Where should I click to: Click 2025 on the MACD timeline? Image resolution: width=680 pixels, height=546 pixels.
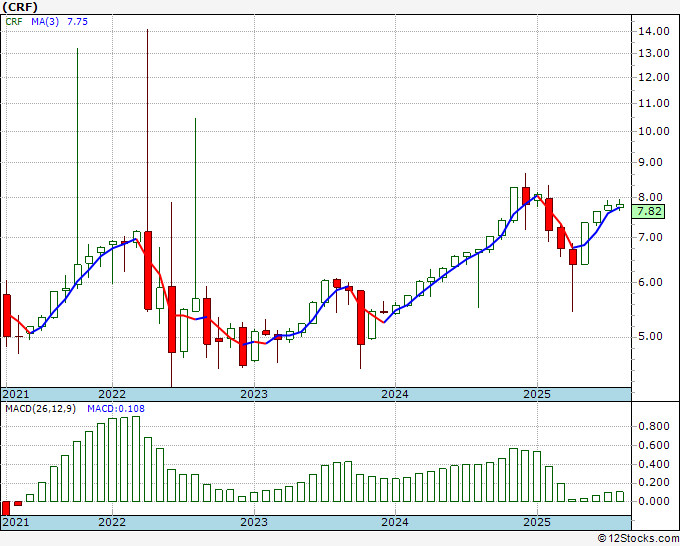pyautogui.click(x=537, y=522)
